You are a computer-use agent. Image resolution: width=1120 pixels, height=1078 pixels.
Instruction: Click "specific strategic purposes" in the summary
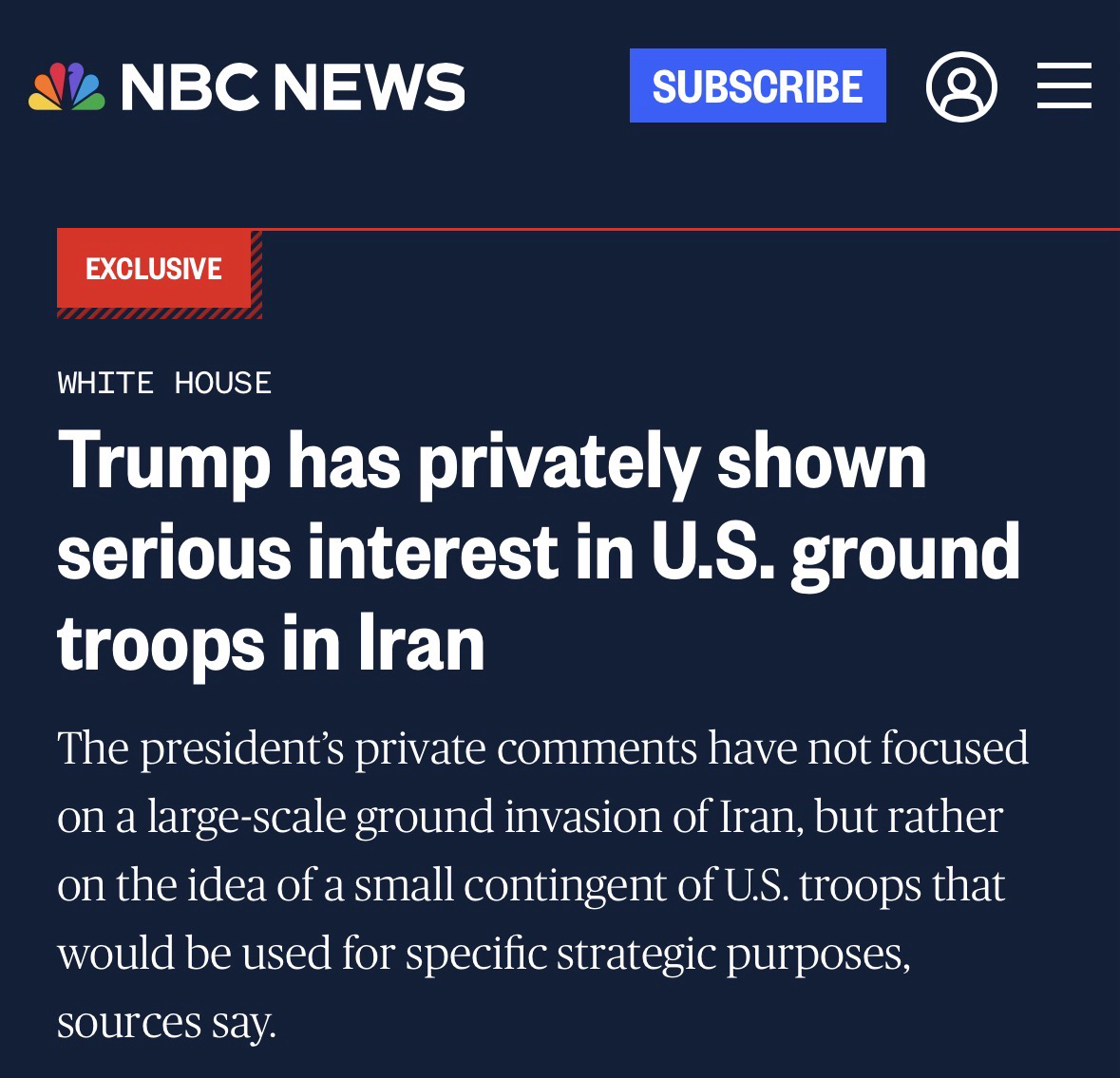tap(656, 954)
